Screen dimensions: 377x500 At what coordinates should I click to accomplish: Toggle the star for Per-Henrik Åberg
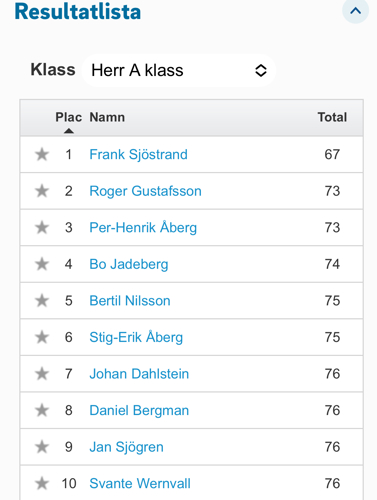tap(42, 228)
